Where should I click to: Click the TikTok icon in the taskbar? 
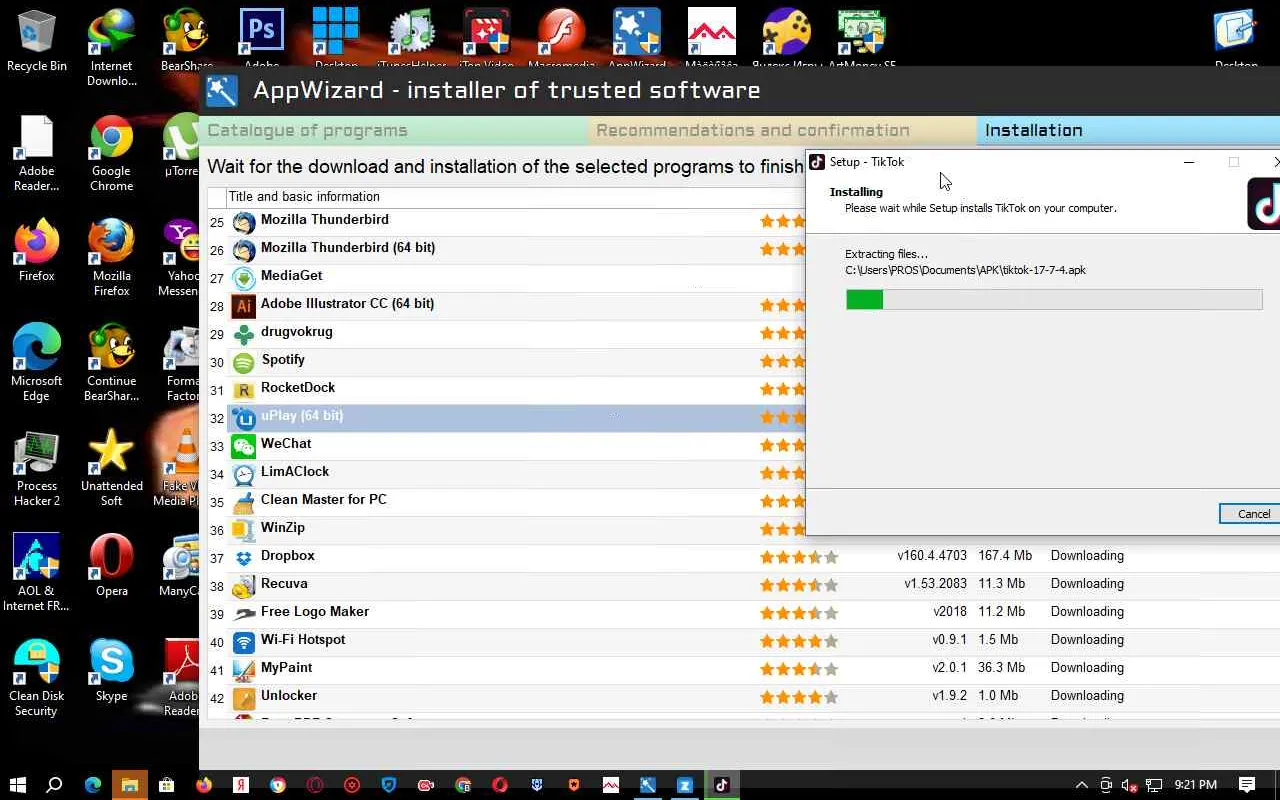coord(721,785)
